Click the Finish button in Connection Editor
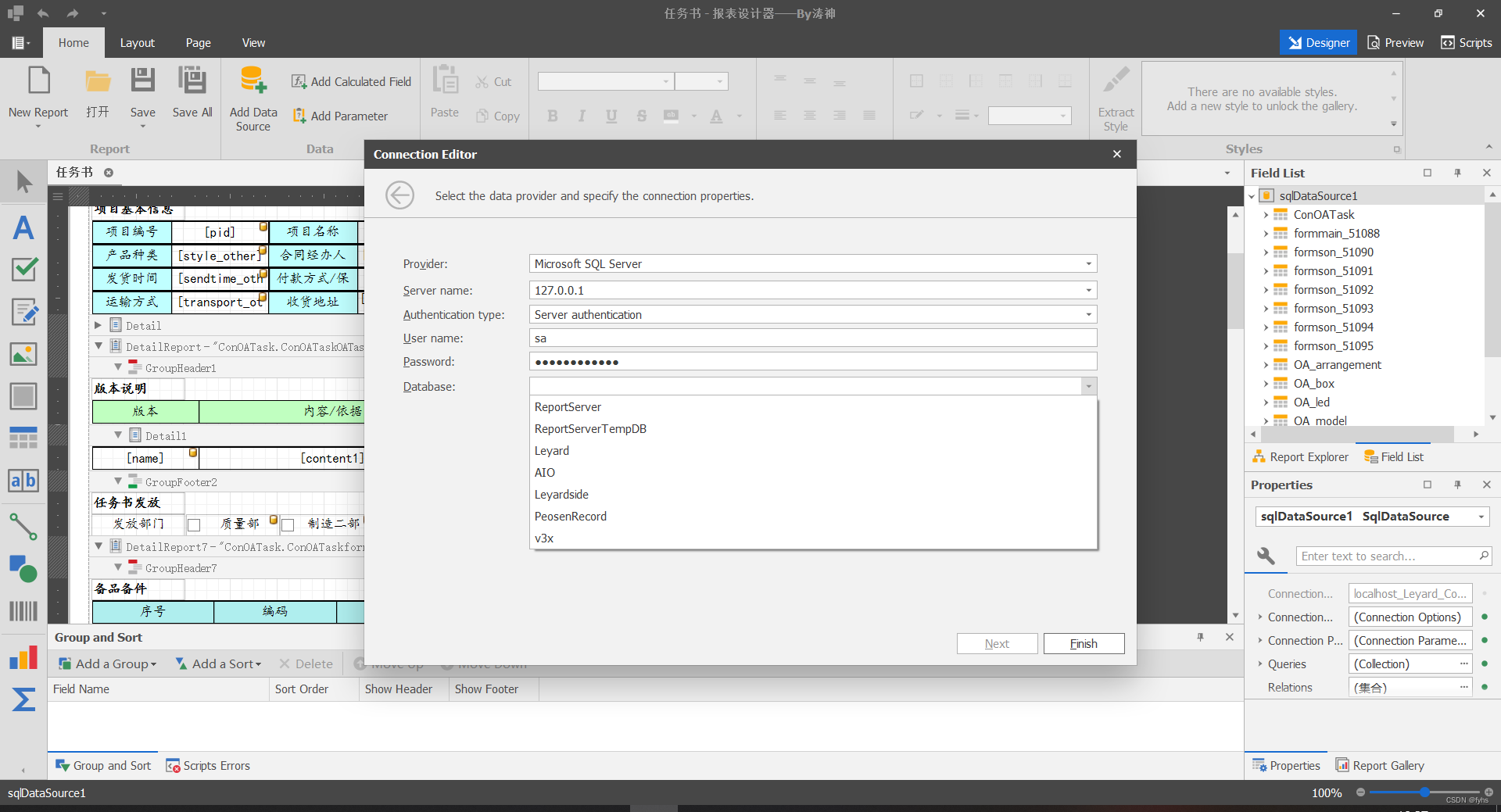The image size is (1501, 812). [1084, 643]
